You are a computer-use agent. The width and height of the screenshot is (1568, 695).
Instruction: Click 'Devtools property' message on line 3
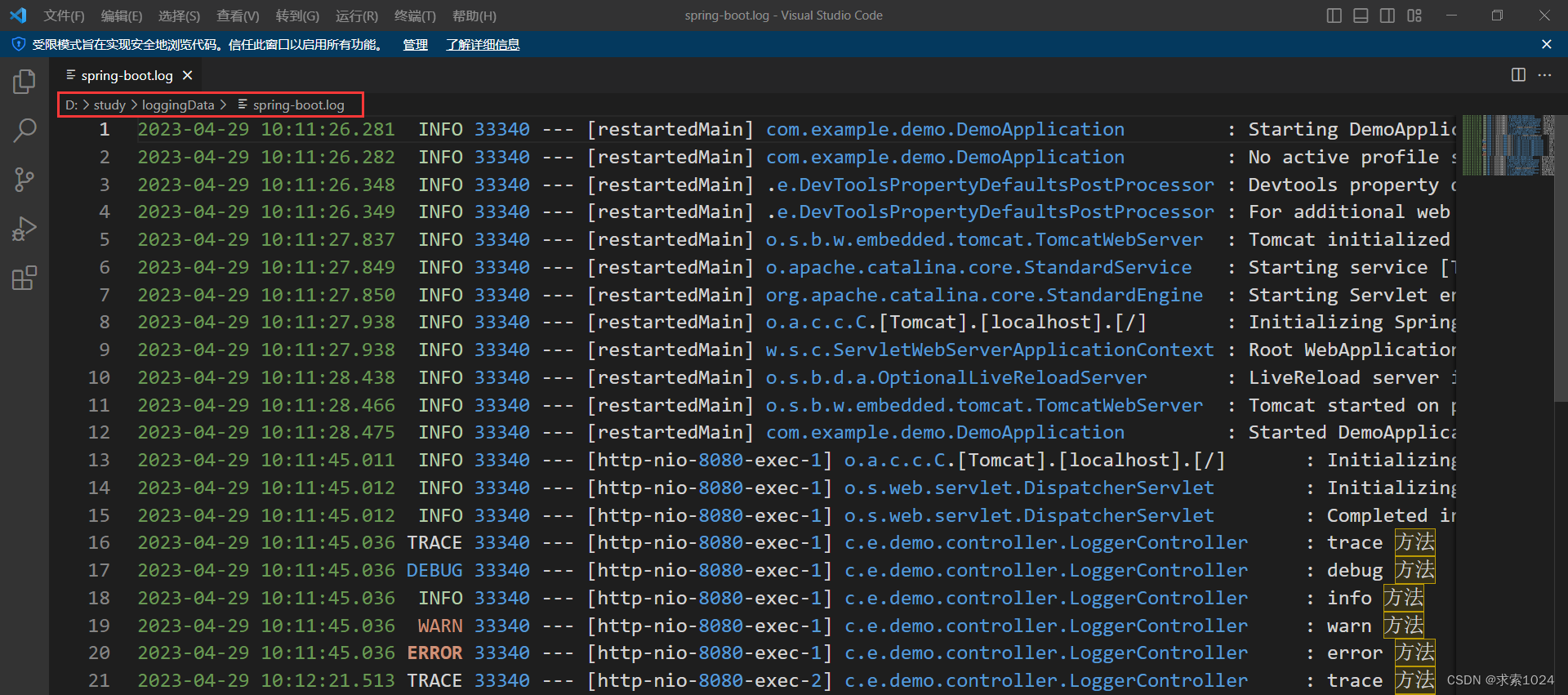coord(1343,185)
